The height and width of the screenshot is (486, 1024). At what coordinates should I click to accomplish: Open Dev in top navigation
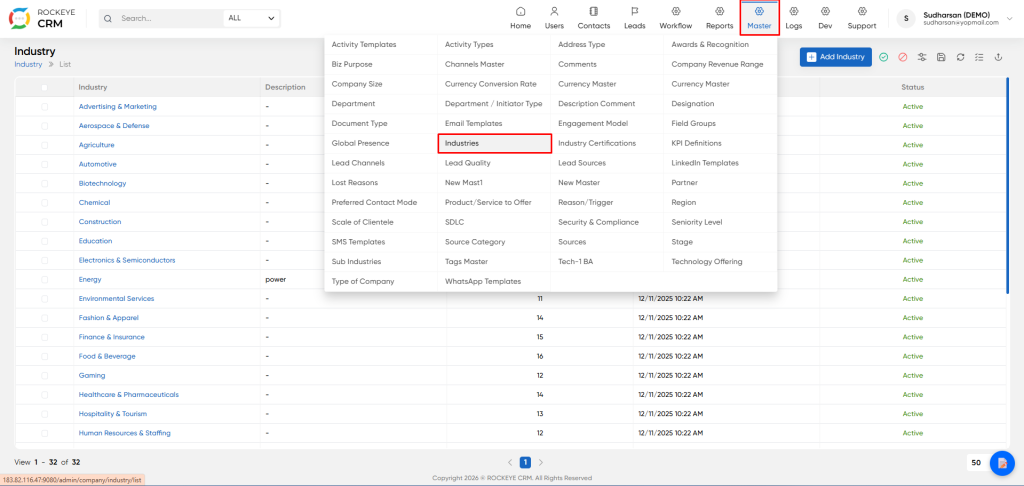pos(825,18)
